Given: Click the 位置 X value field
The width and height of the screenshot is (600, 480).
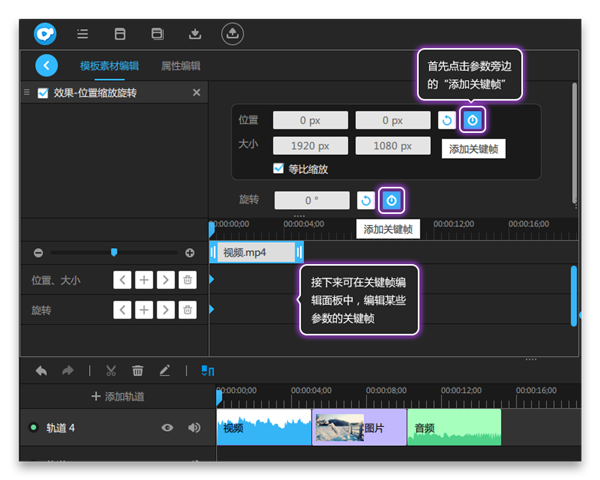Looking at the screenshot, I should click(x=310, y=120).
